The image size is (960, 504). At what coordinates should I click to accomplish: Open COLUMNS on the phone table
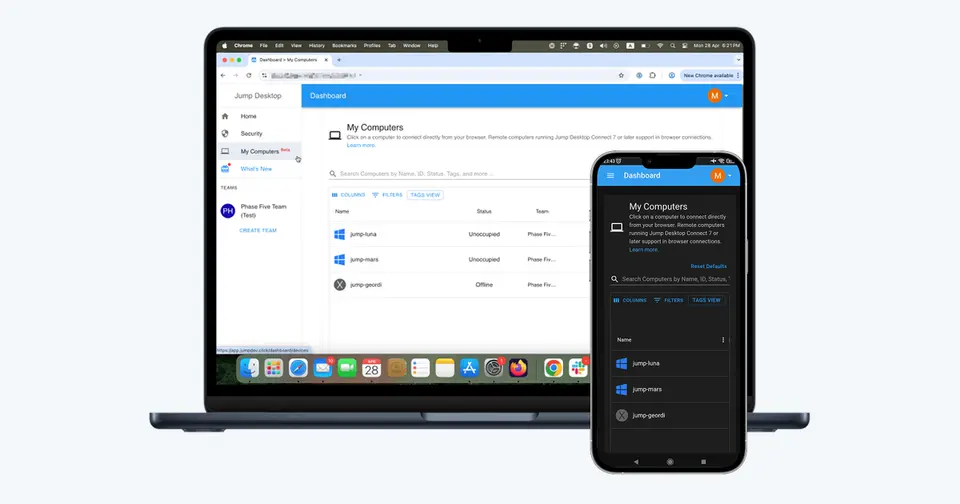pos(630,301)
